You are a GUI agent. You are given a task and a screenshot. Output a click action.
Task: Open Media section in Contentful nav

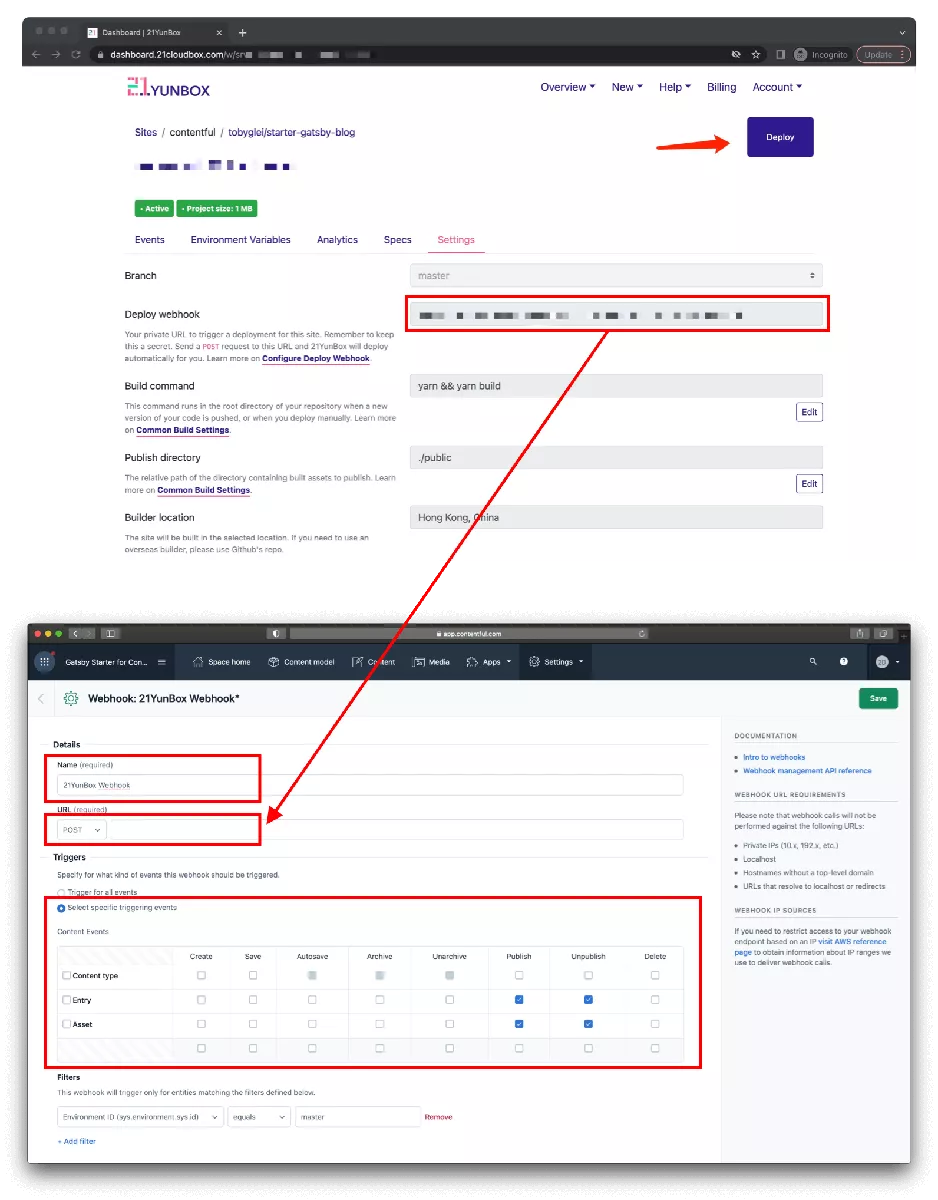coord(433,662)
